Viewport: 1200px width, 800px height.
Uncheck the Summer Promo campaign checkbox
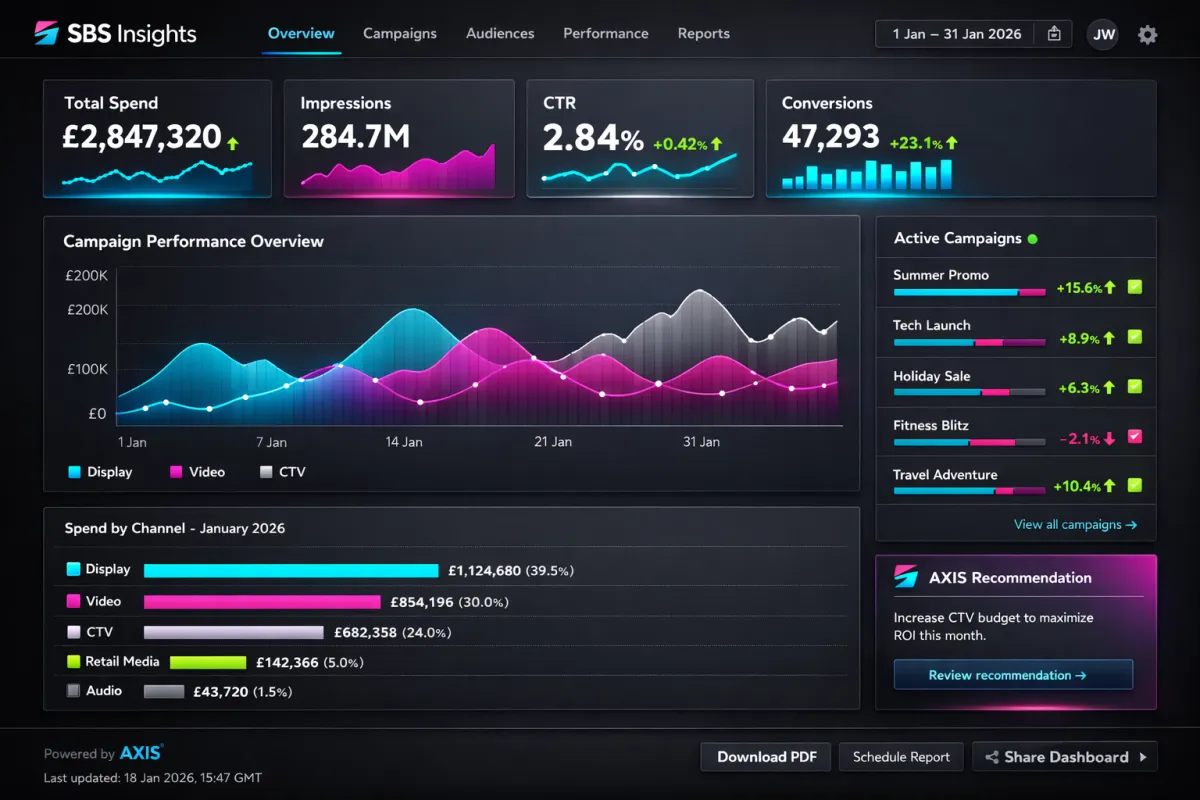coord(1134,287)
